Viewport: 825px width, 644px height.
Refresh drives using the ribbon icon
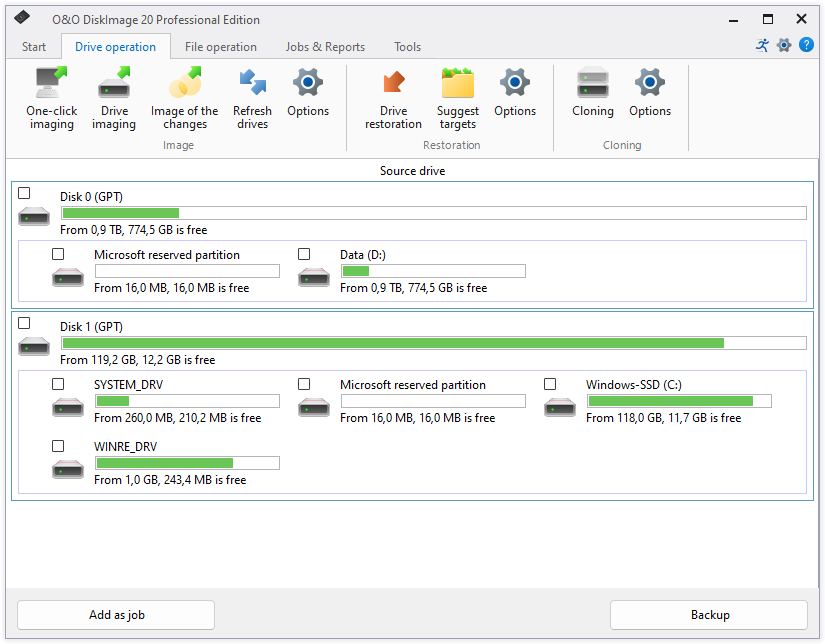click(252, 83)
